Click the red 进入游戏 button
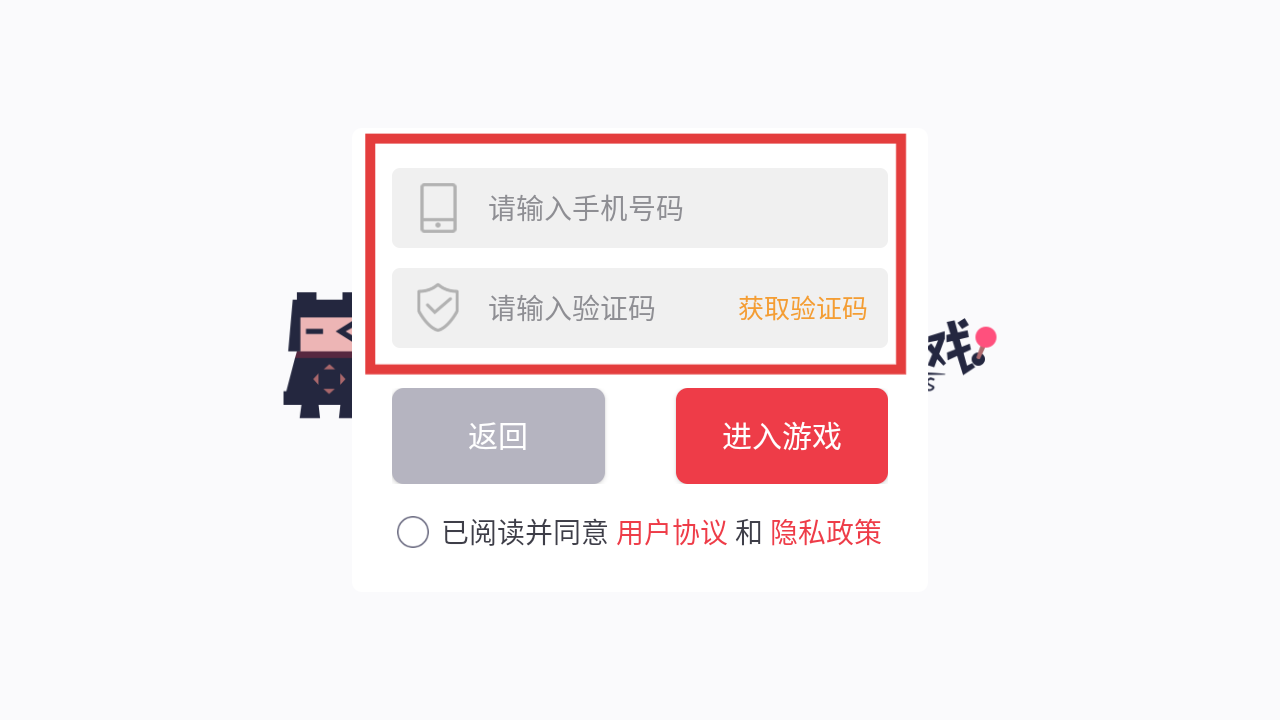The width and height of the screenshot is (1280, 720). coord(782,436)
